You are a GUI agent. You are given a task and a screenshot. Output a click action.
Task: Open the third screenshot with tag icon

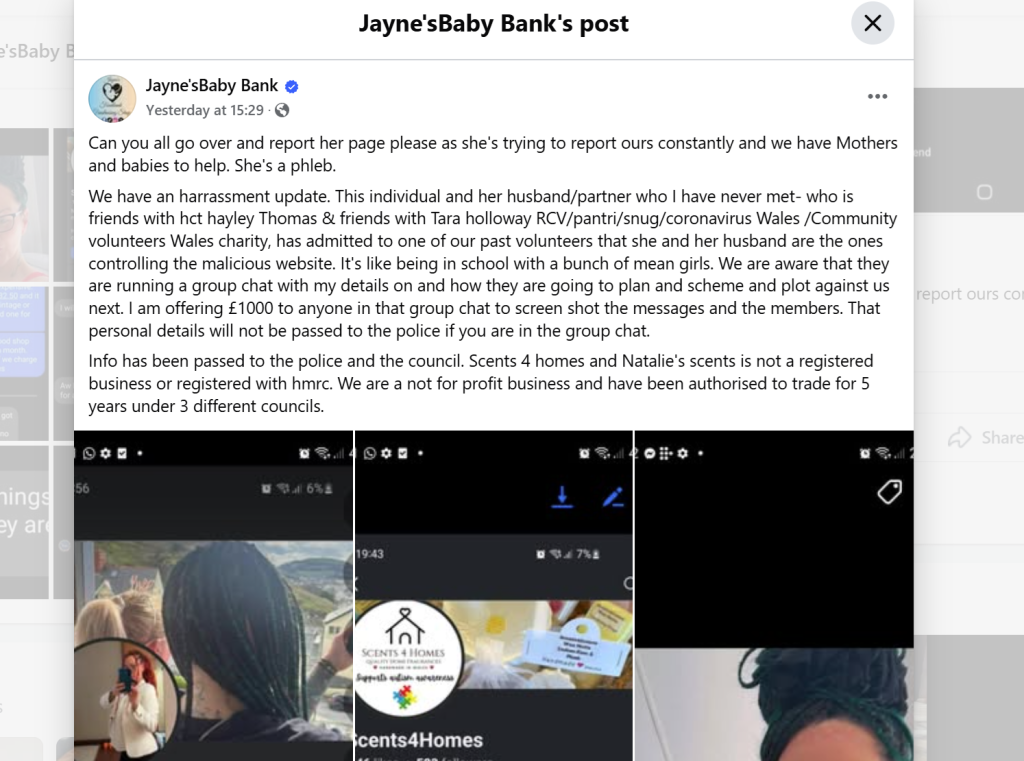tap(774, 596)
